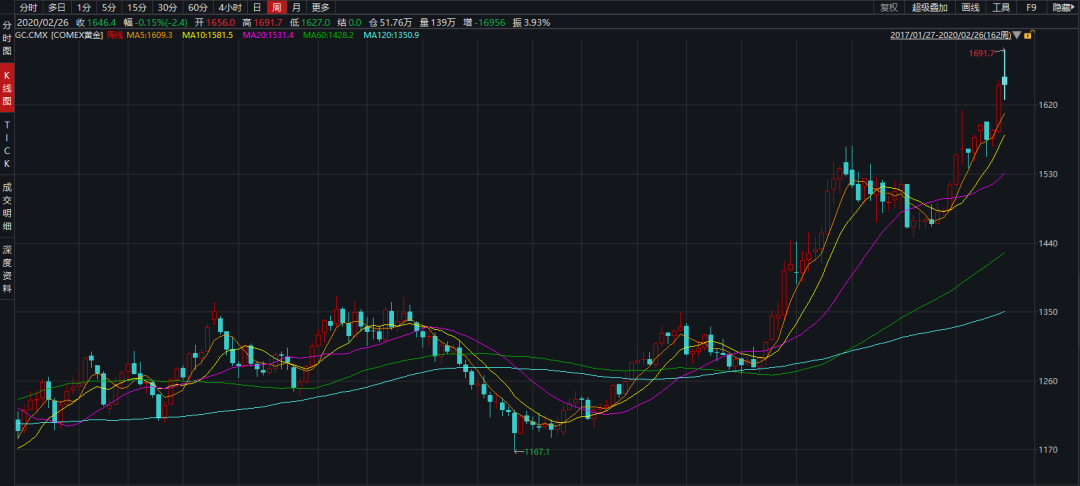This screenshot has width=1080, height=486.
Task: Select the 15分 interval tab
Action: (137, 8)
